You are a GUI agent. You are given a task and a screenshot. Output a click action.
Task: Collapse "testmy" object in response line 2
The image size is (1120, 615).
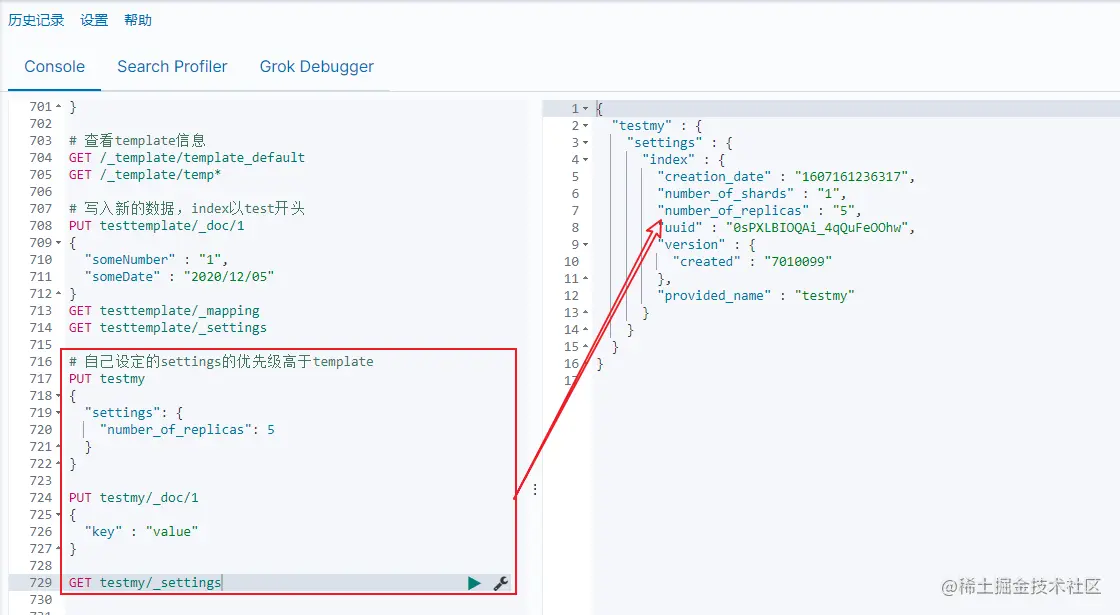pos(586,126)
